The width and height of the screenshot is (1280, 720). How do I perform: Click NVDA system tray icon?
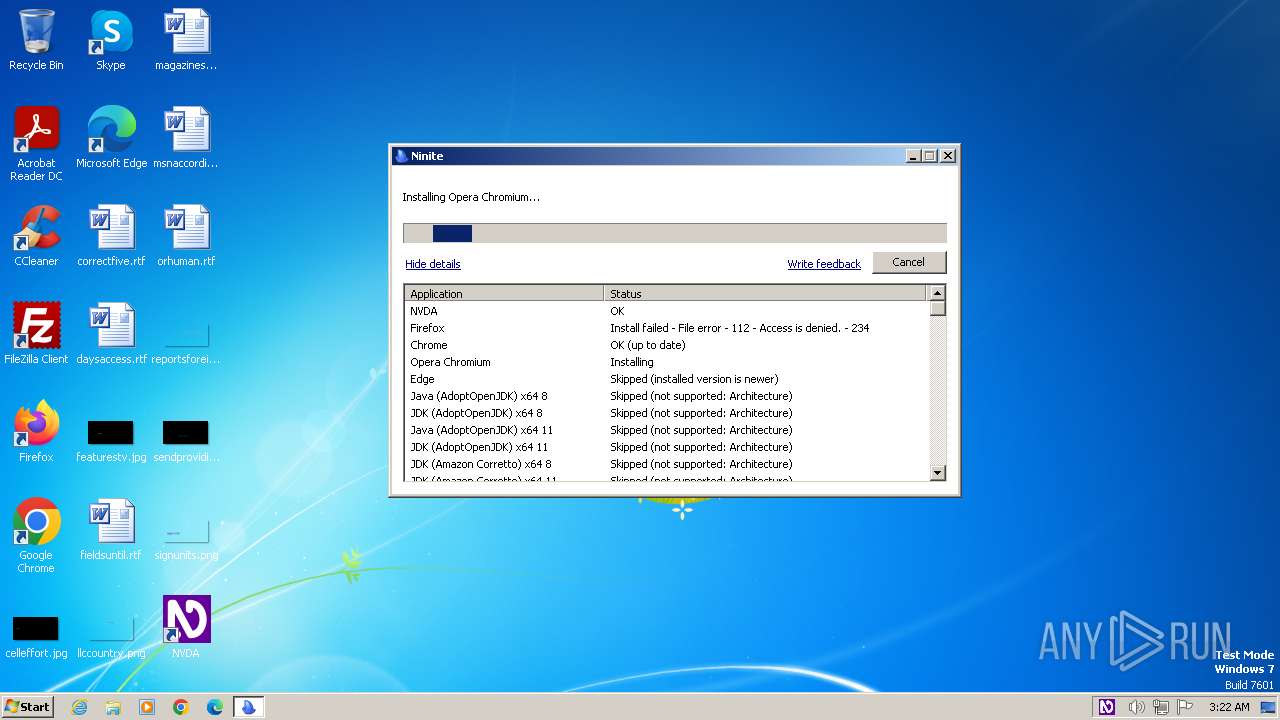(1107, 707)
